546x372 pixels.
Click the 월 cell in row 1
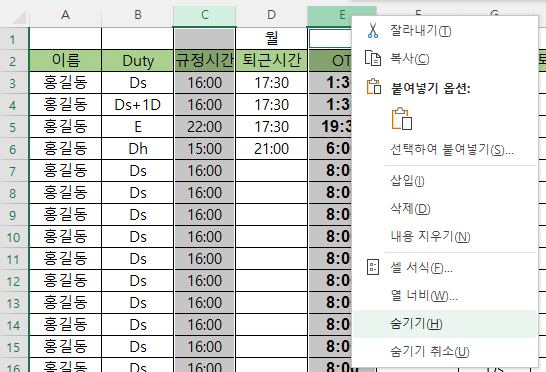tap(272, 39)
